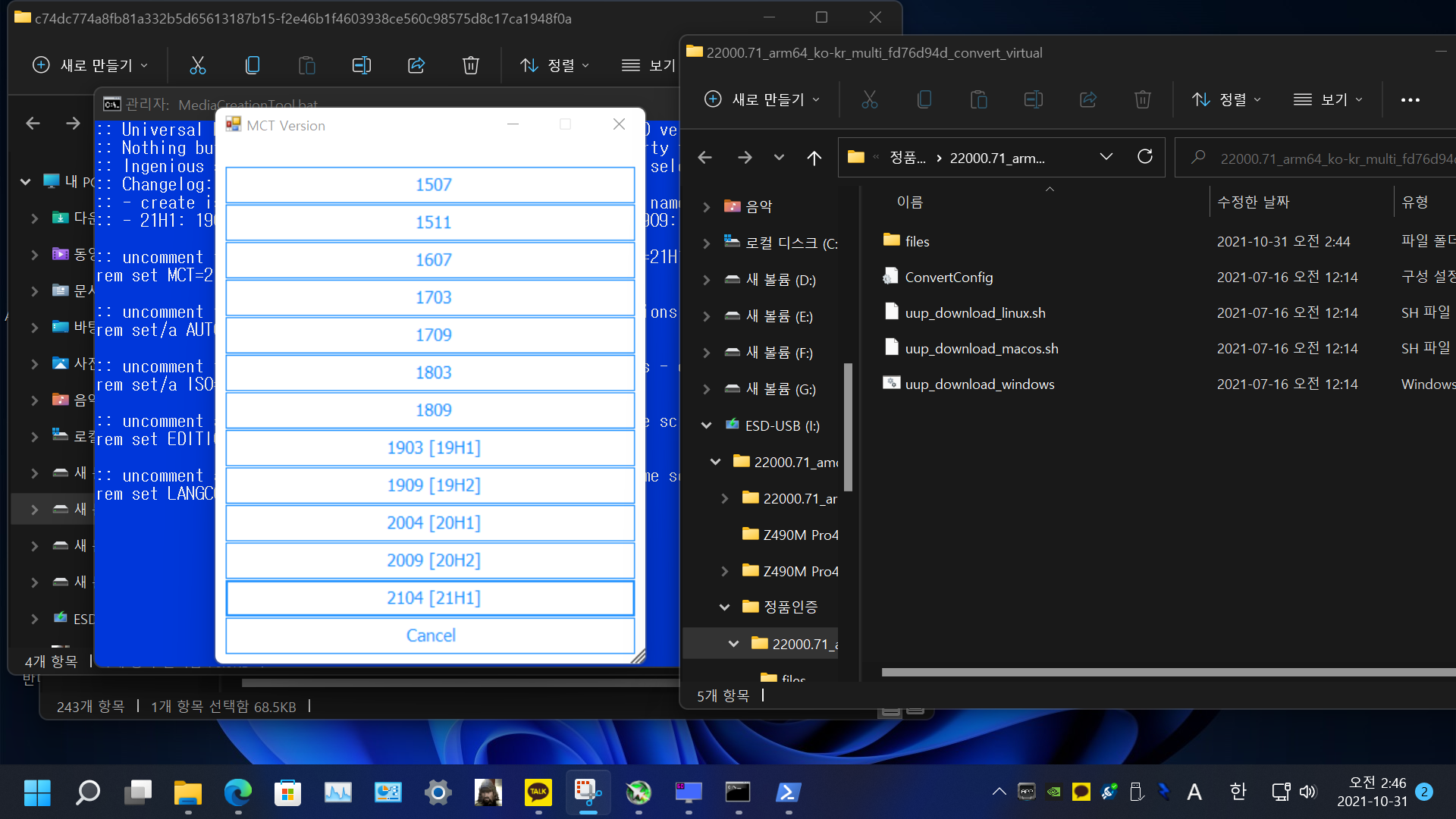The width and height of the screenshot is (1456, 819).
Task: Select the uup_download_windows file
Action: [979, 384]
